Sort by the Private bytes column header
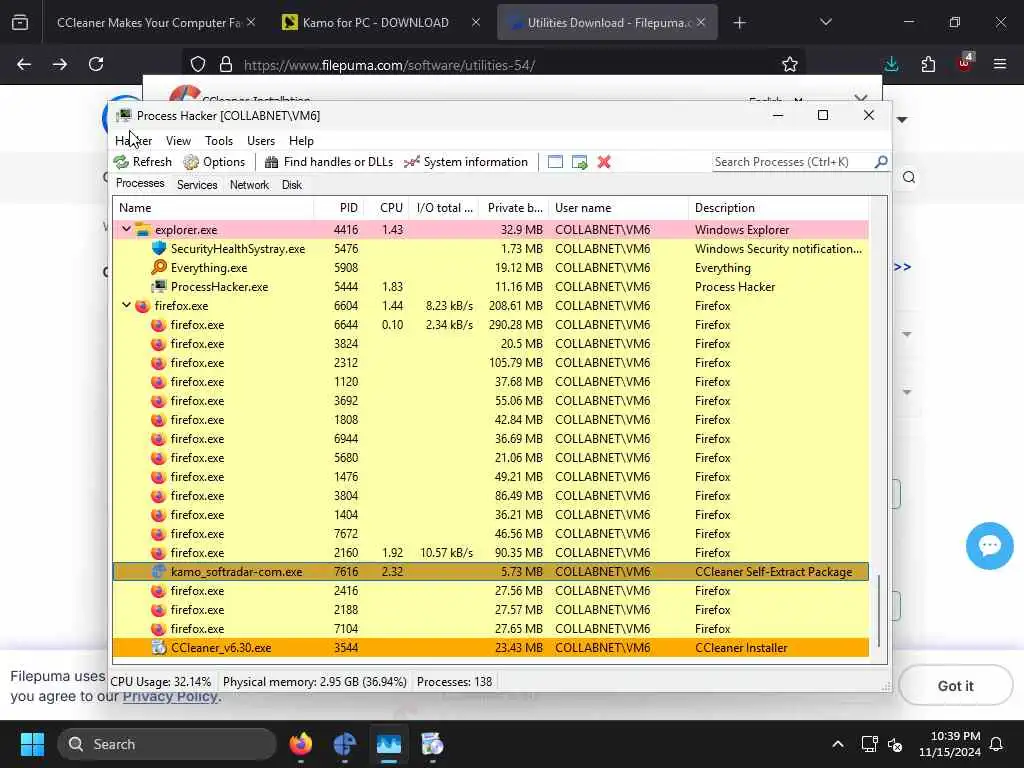The height and width of the screenshot is (768, 1024). (x=514, y=208)
